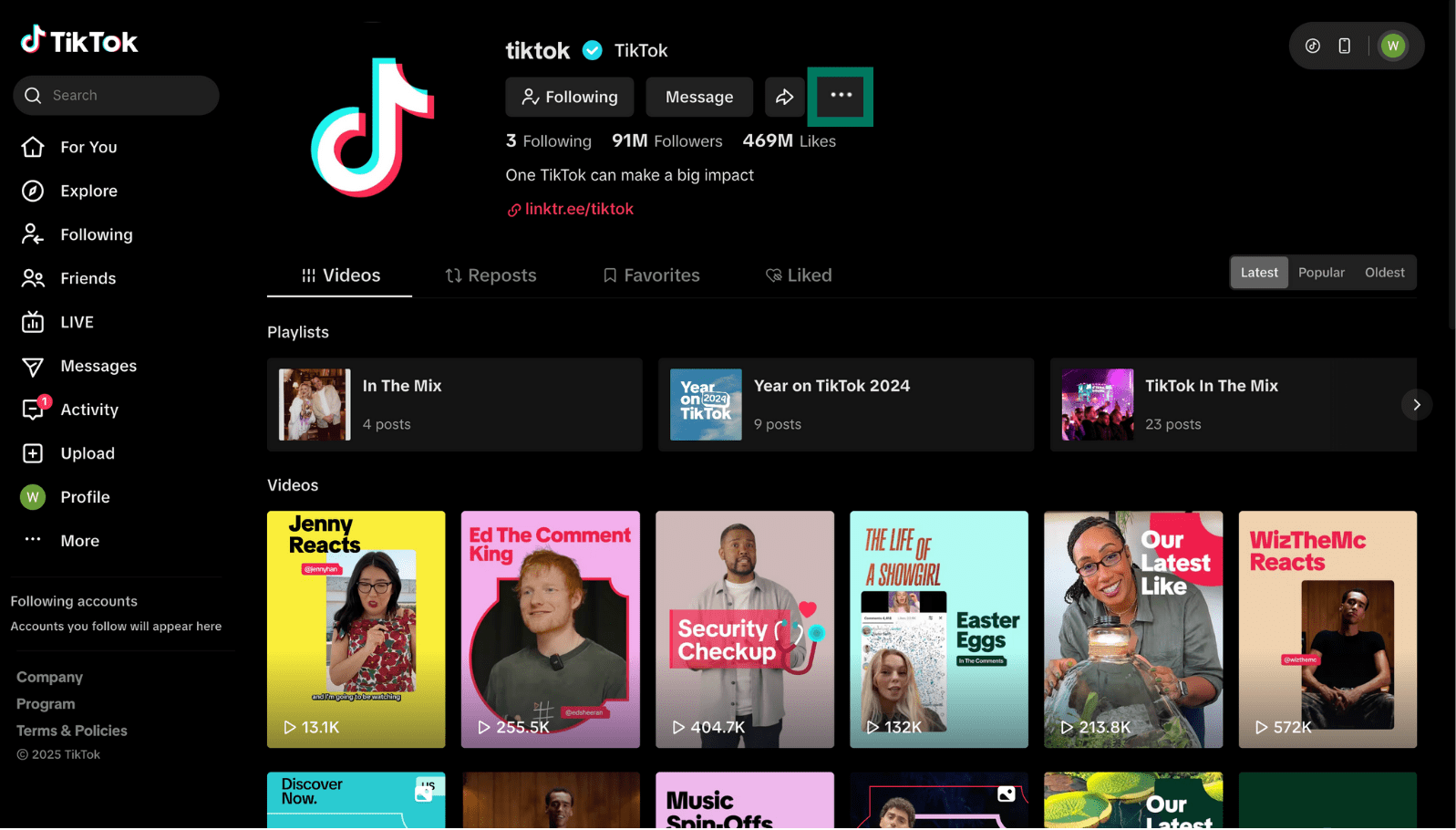View the 3 Following list

549,141
